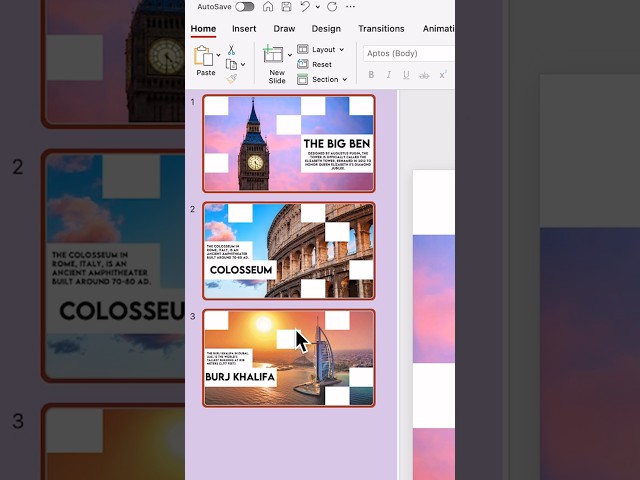Switch to the Insert tab

point(244,29)
